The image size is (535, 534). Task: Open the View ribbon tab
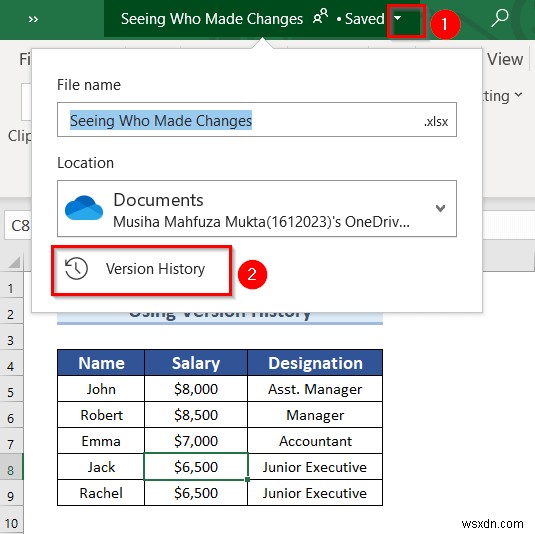505,59
